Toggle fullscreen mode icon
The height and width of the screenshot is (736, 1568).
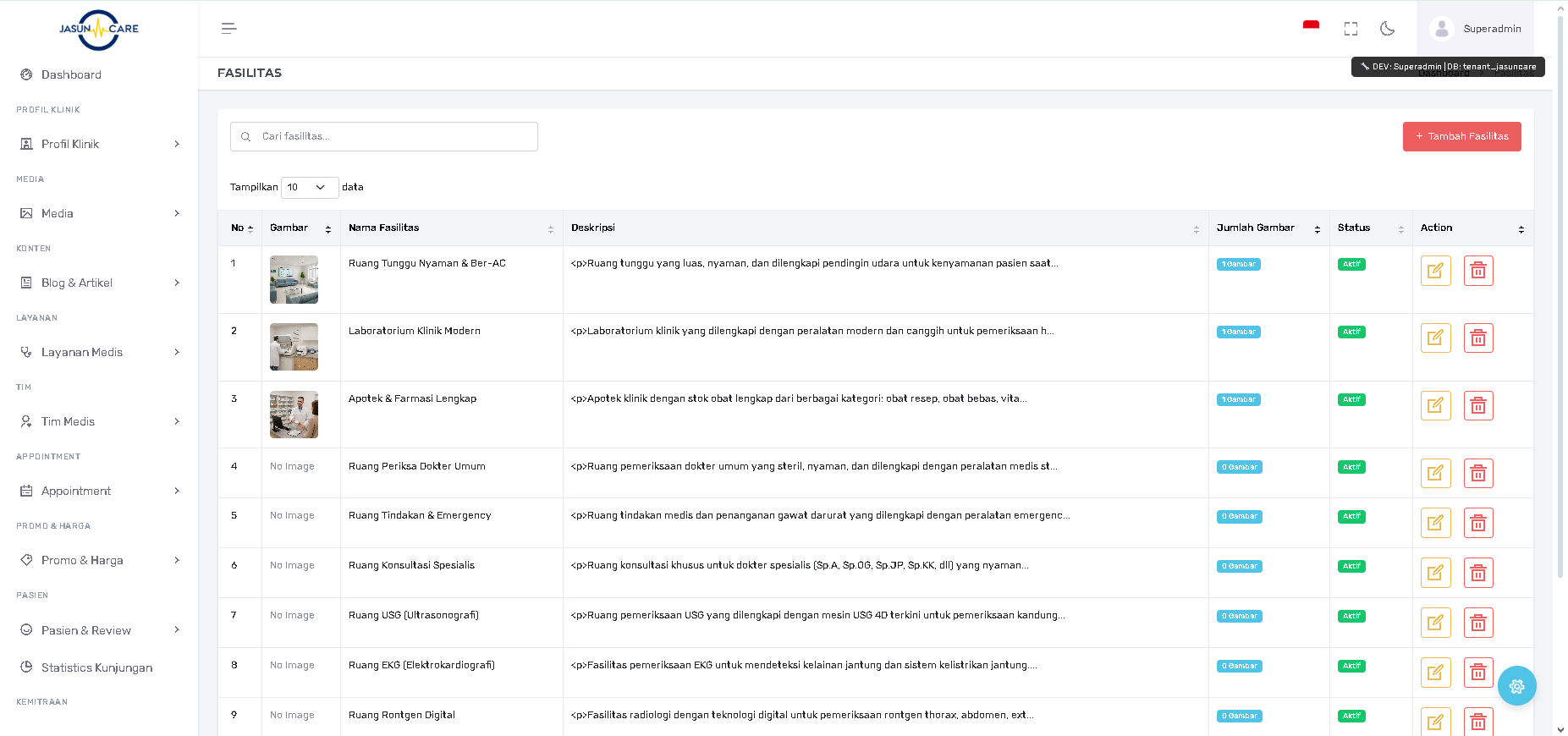coord(1351,29)
